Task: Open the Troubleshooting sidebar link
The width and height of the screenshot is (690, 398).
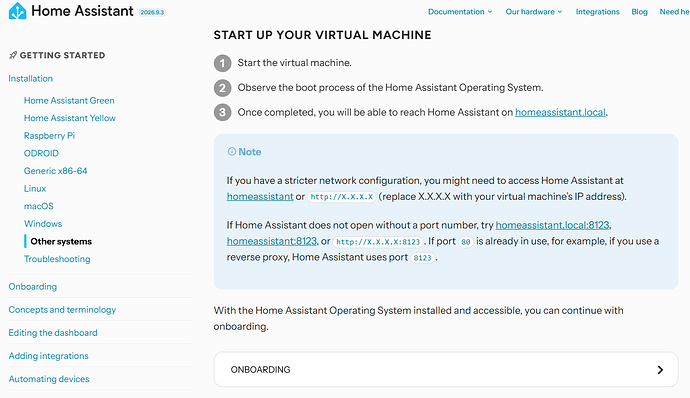Action: (57, 259)
